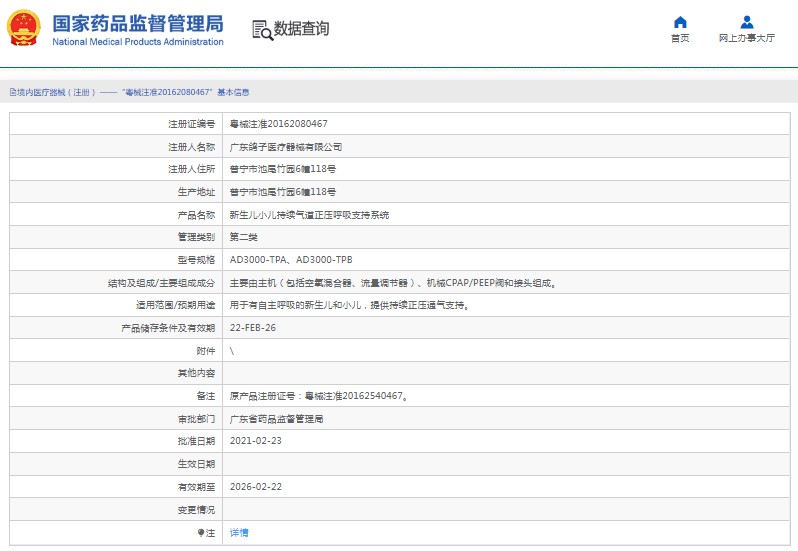Click National Medical Products Administration subtitle
Screen dimensions: 798x551
point(138,42)
